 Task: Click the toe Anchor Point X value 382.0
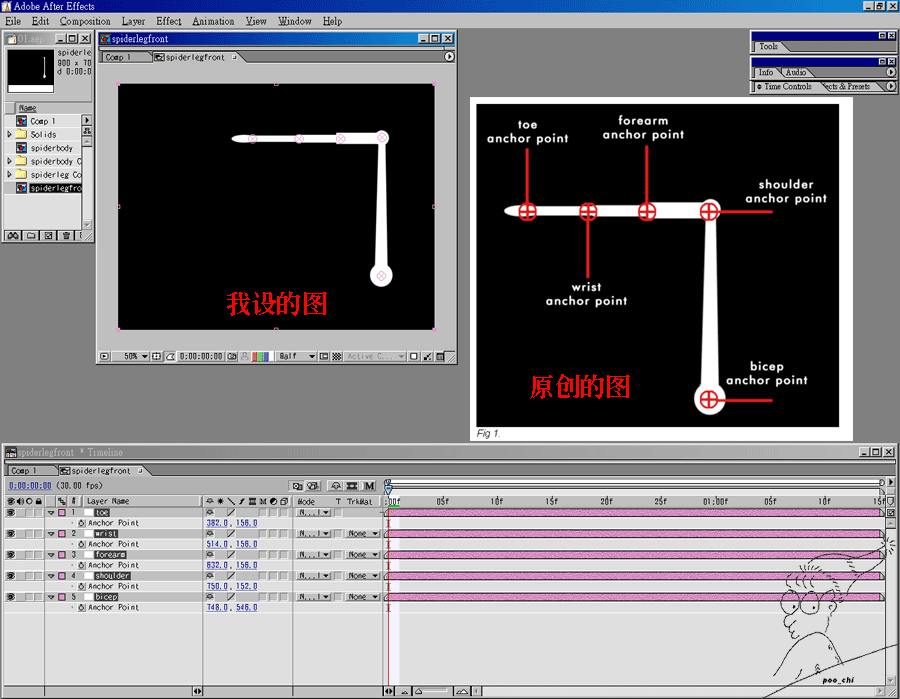[218, 523]
